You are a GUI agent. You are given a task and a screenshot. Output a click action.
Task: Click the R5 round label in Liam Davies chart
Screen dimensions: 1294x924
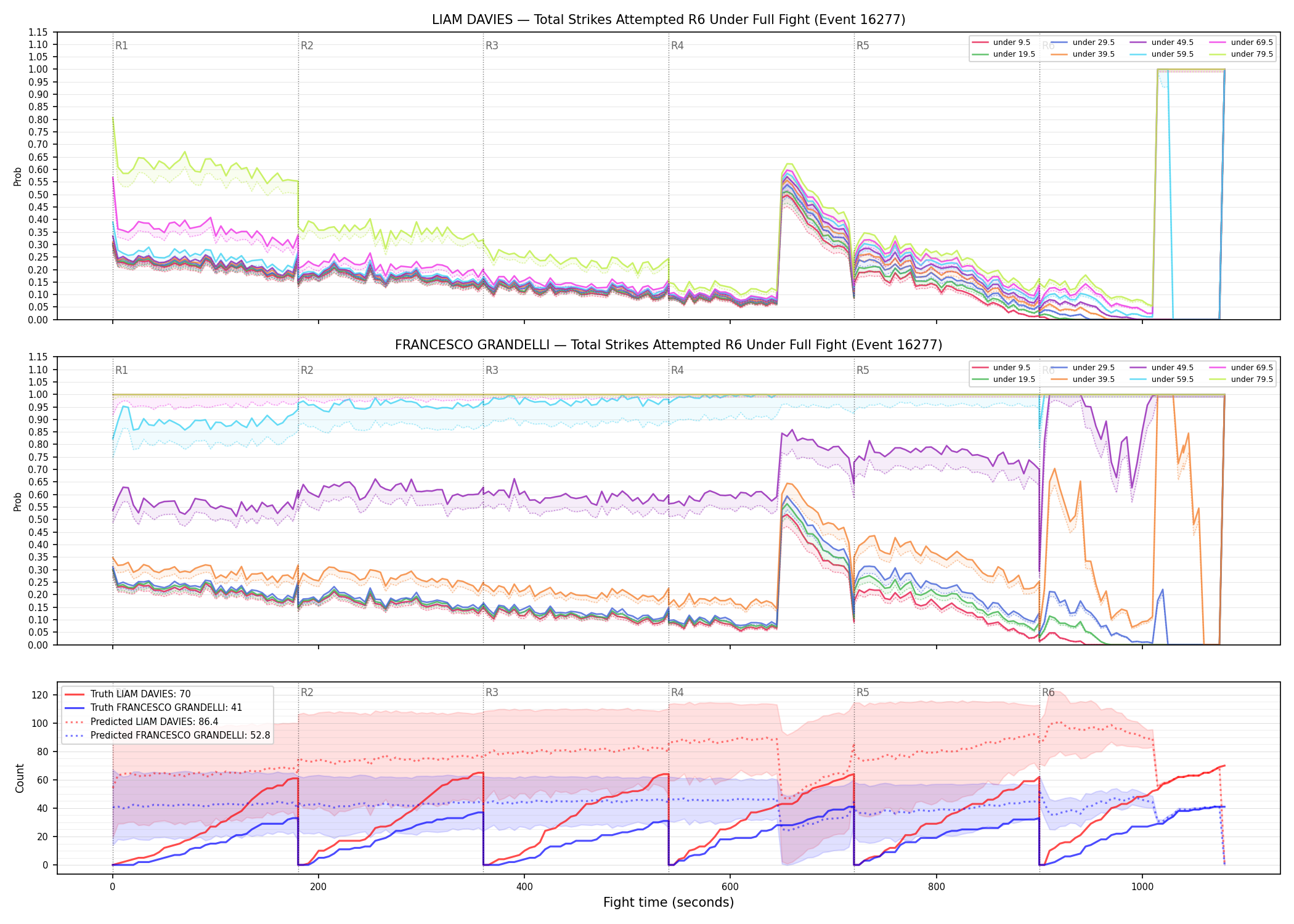pyautogui.click(x=863, y=46)
